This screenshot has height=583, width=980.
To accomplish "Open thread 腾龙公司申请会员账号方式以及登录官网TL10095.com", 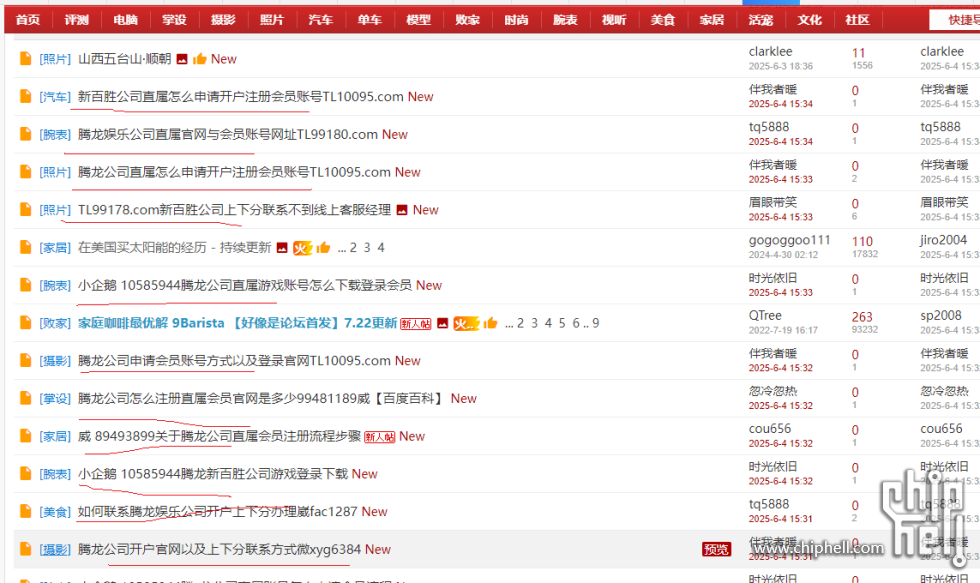I will pyautogui.click(x=234, y=361).
